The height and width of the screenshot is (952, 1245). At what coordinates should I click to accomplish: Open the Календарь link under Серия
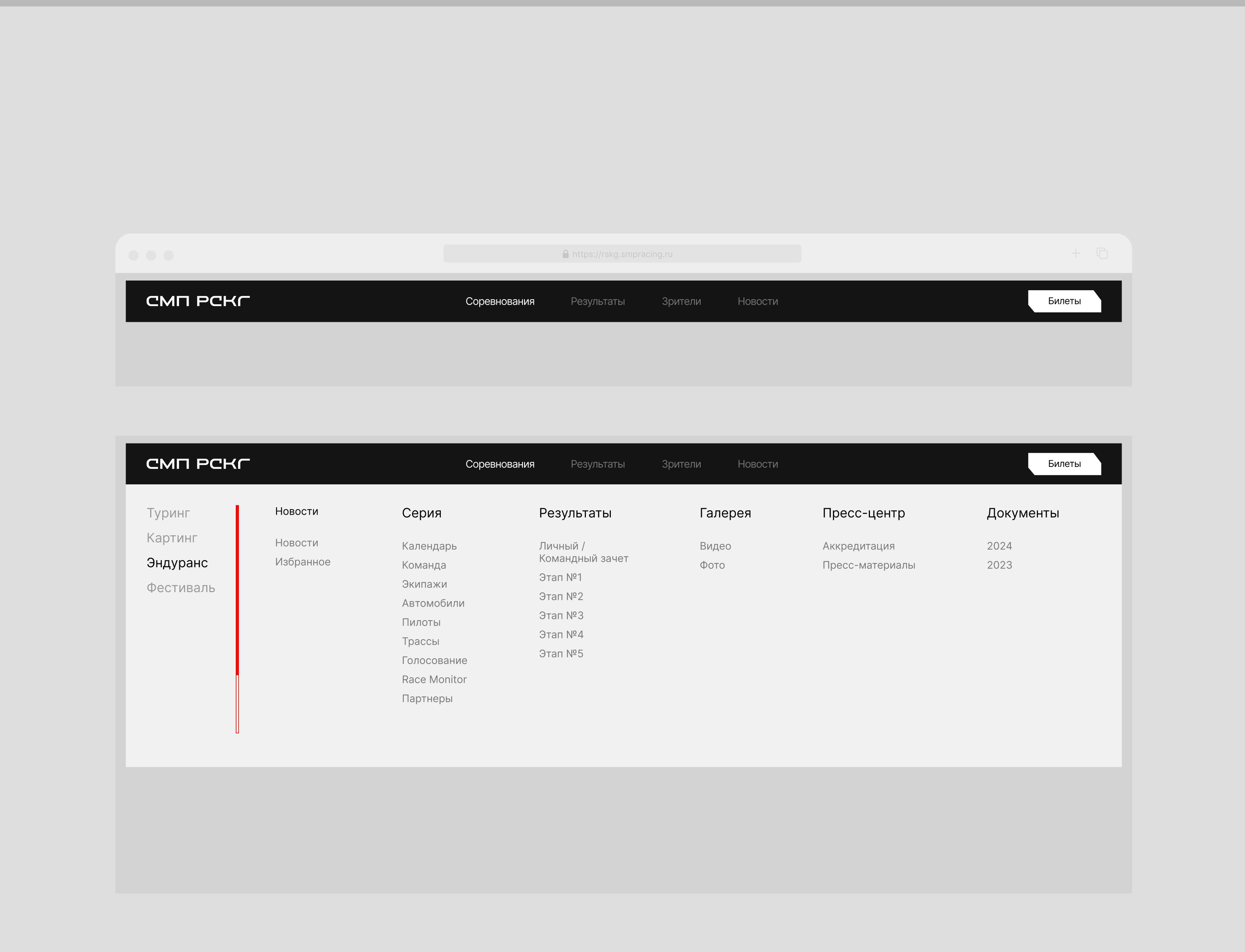point(429,546)
